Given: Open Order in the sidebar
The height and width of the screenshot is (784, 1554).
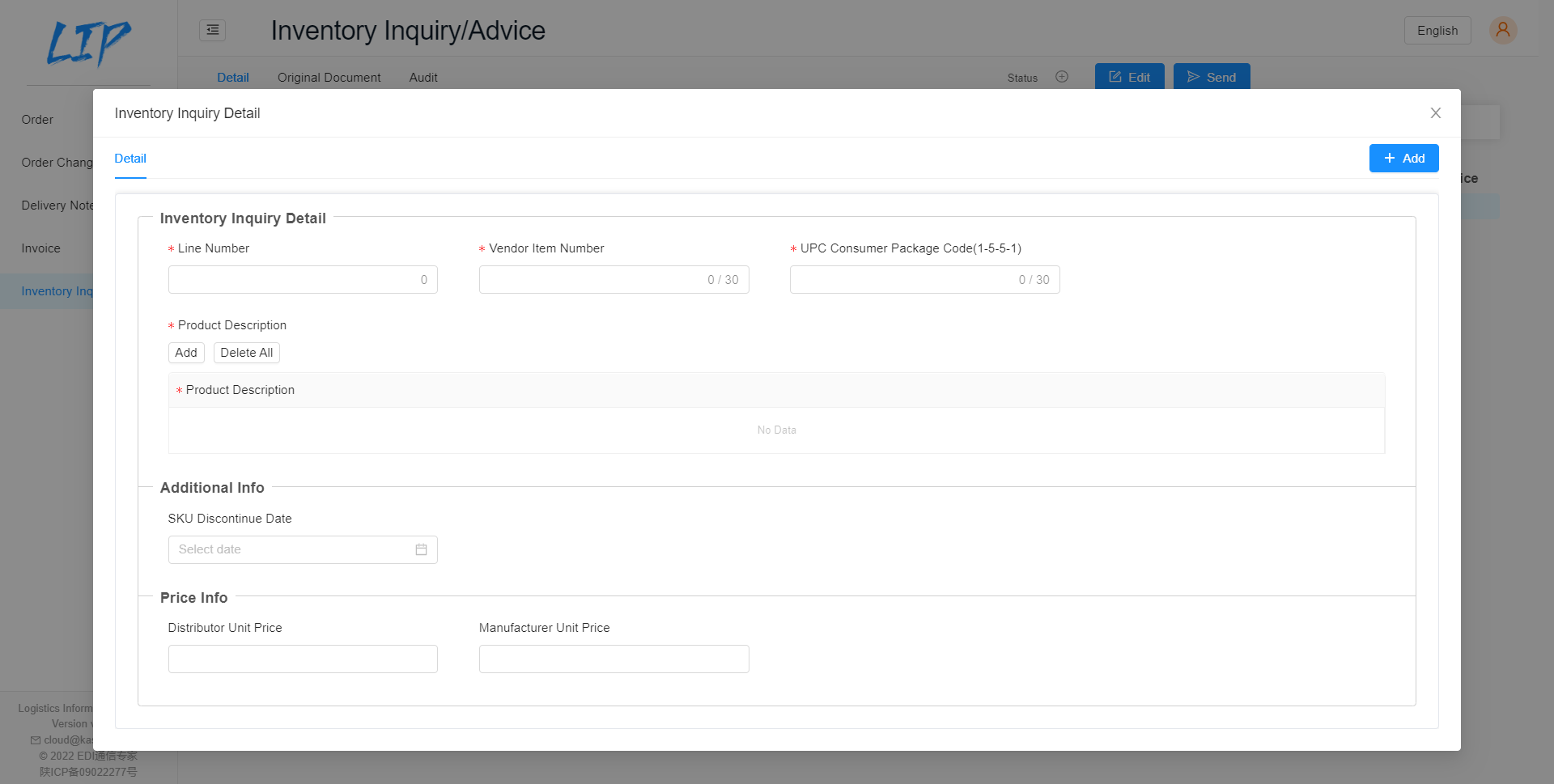Looking at the screenshot, I should [37, 120].
